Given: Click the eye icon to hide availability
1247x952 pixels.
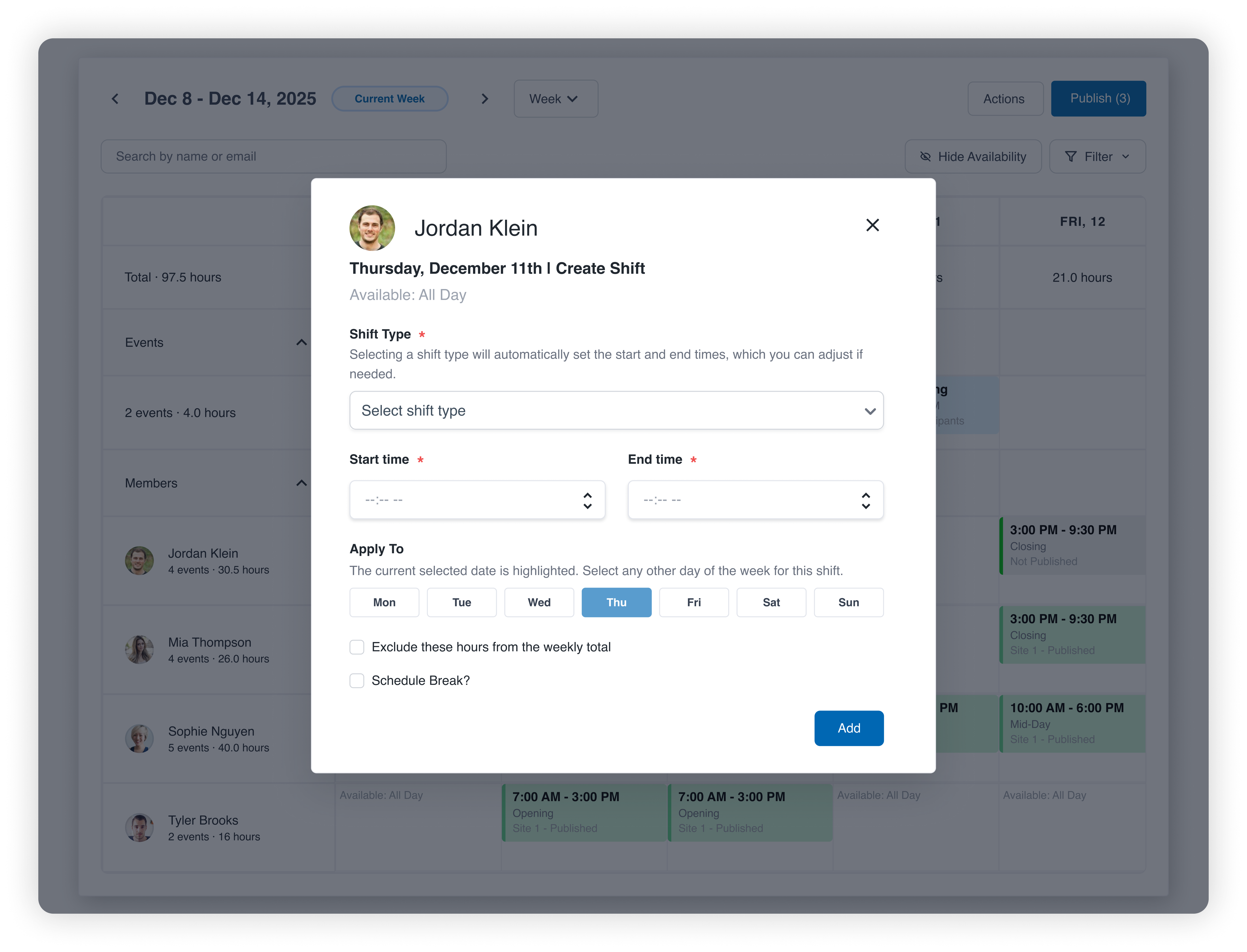Looking at the screenshot, I should point(926,156).
